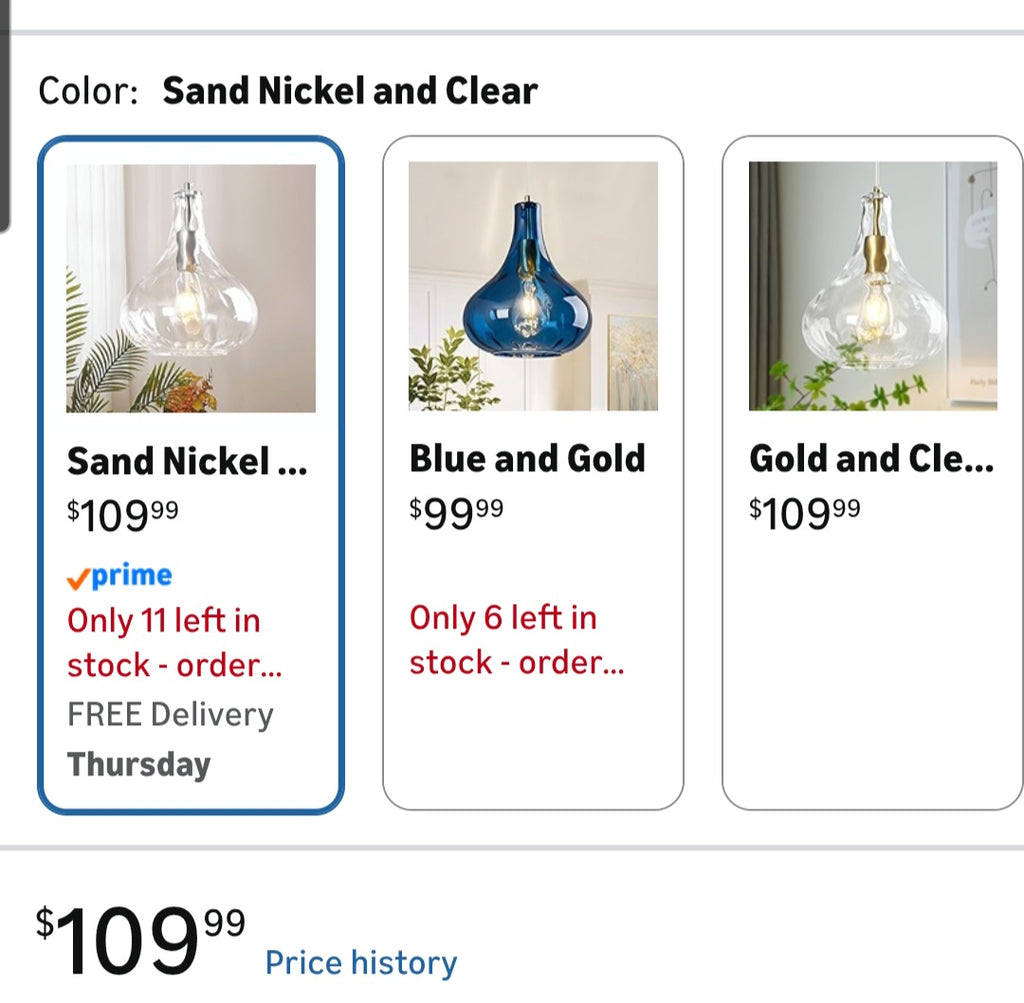Image resolution: width=1024 pixels, height=1003 pixels.
Task: Choose the Gold and Clear pendant image
Action: 873,286
